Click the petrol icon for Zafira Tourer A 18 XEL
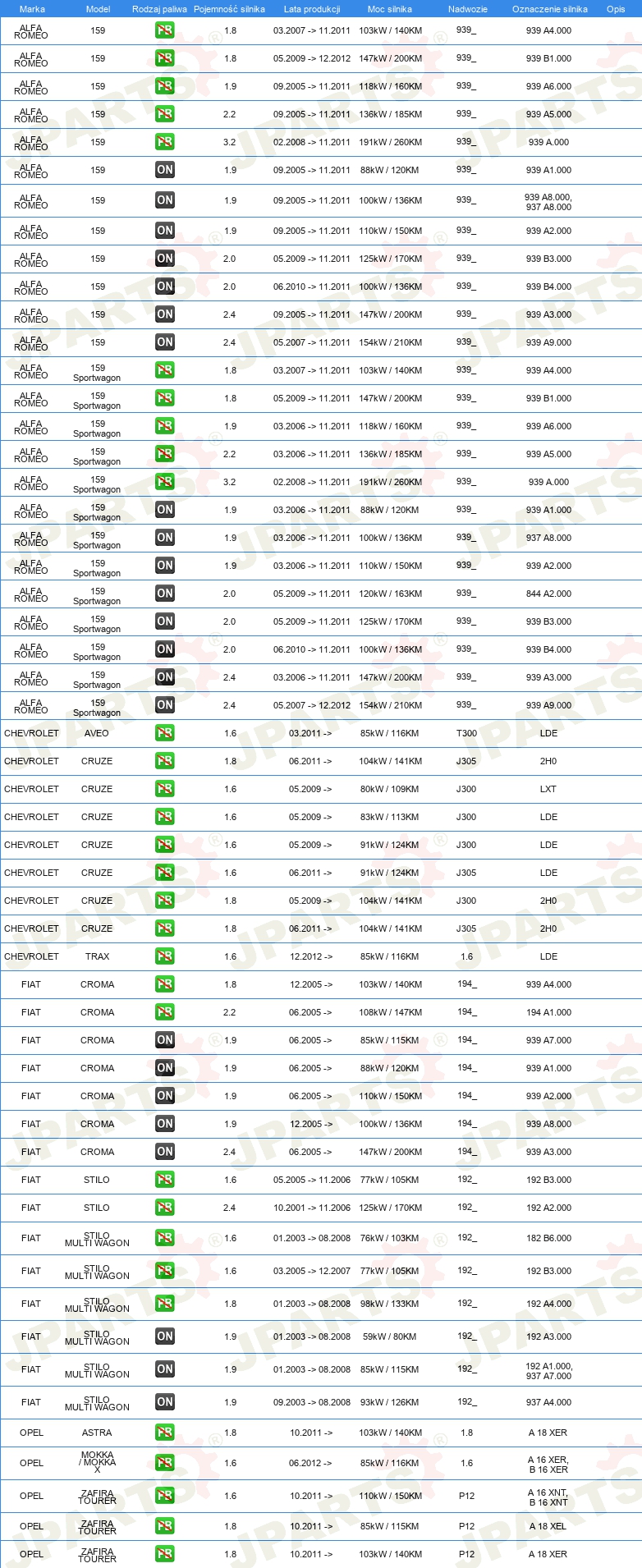 pos(165,1526)
